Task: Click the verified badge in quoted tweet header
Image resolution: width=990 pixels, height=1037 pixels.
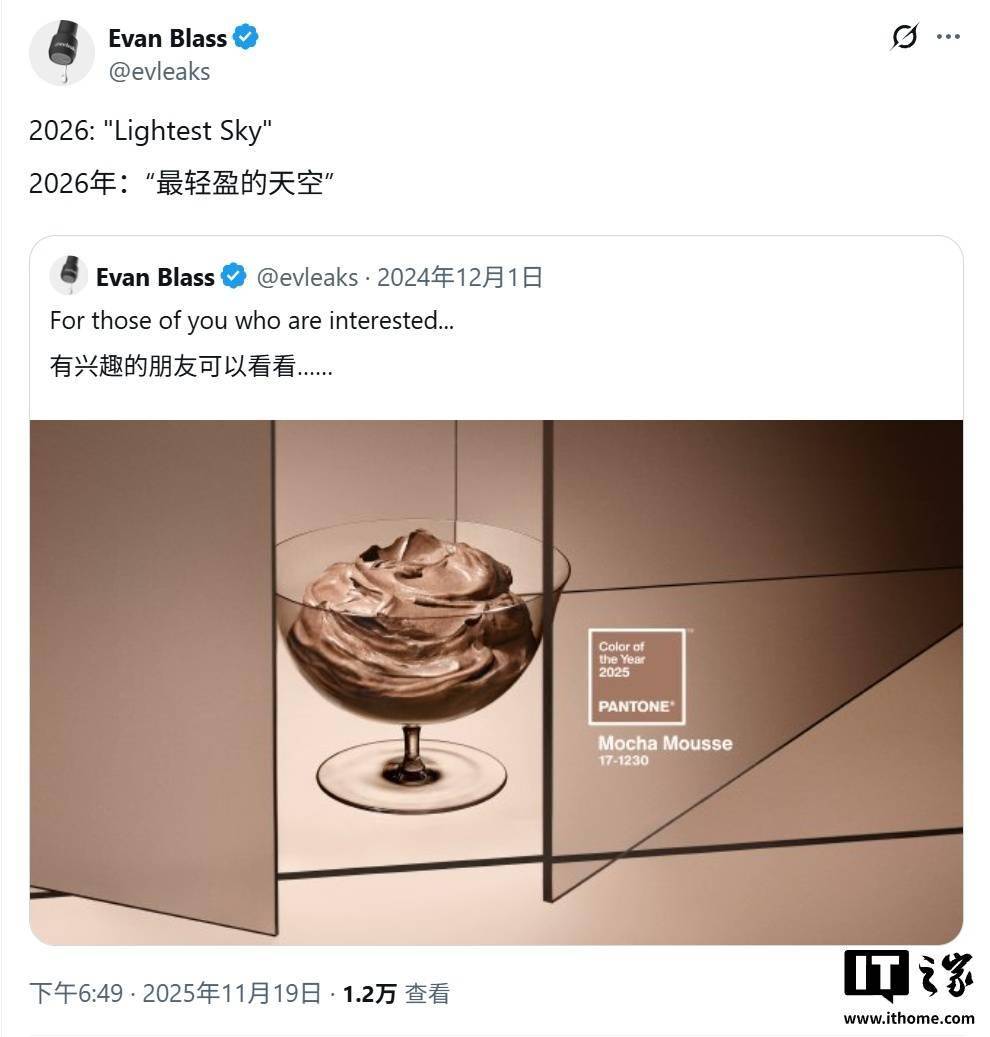Action: [x=233, y=276]
